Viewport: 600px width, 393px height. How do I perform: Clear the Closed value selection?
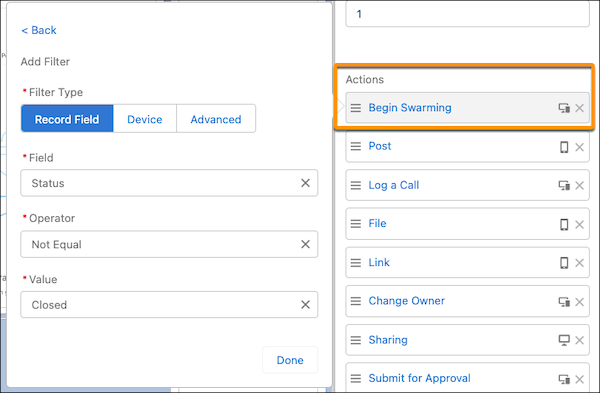click(305, 305)
